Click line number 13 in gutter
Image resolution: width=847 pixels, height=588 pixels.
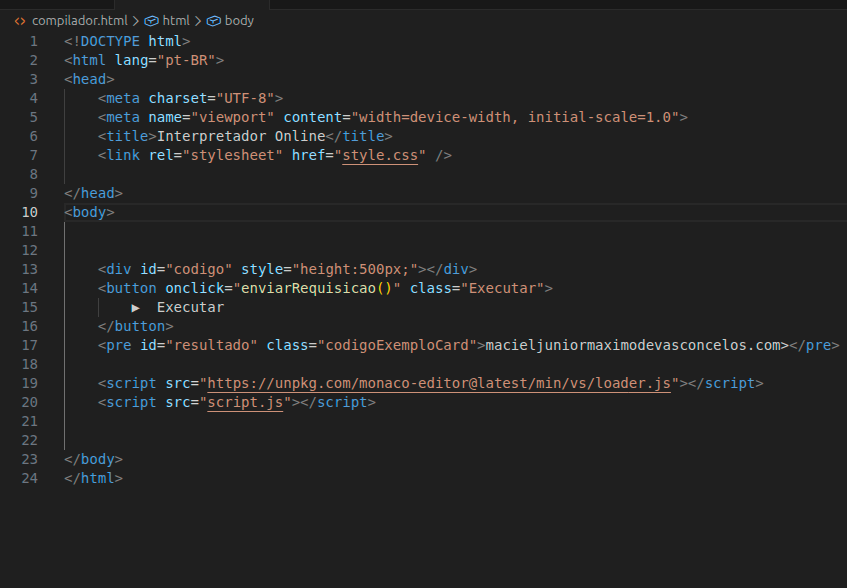[x=30, y=269]
